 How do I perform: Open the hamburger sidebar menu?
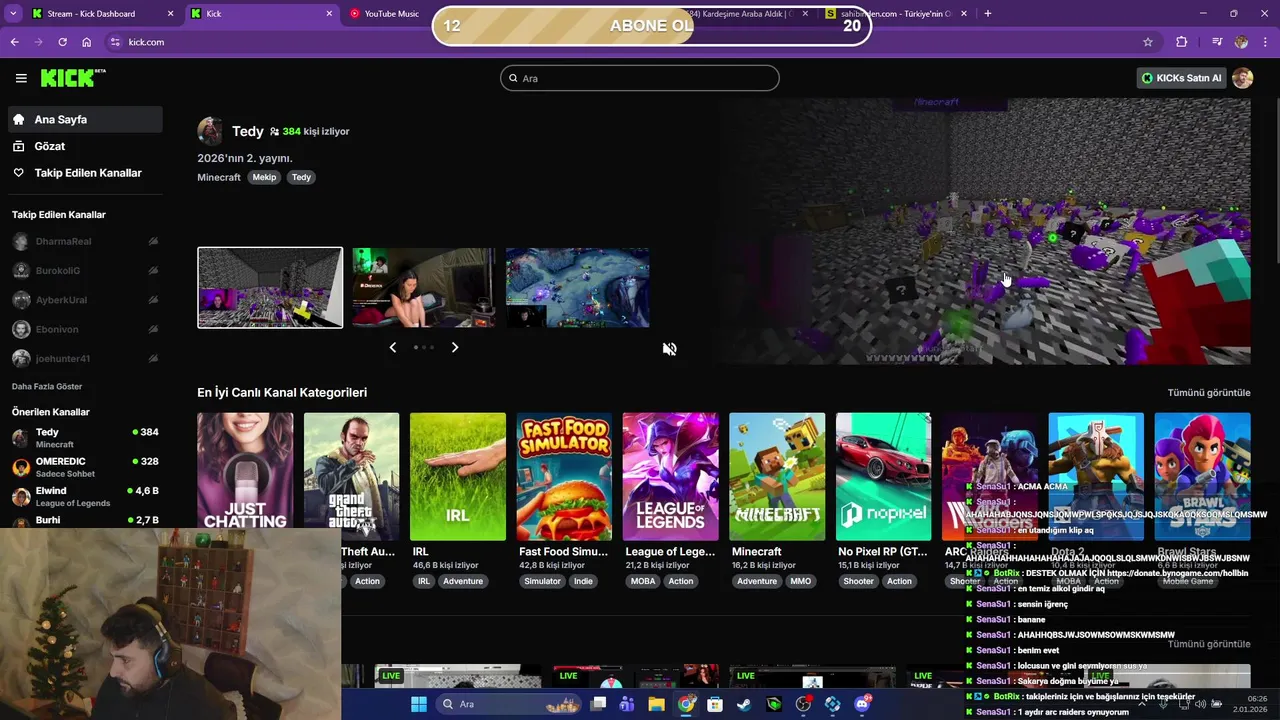pos(21,78)
